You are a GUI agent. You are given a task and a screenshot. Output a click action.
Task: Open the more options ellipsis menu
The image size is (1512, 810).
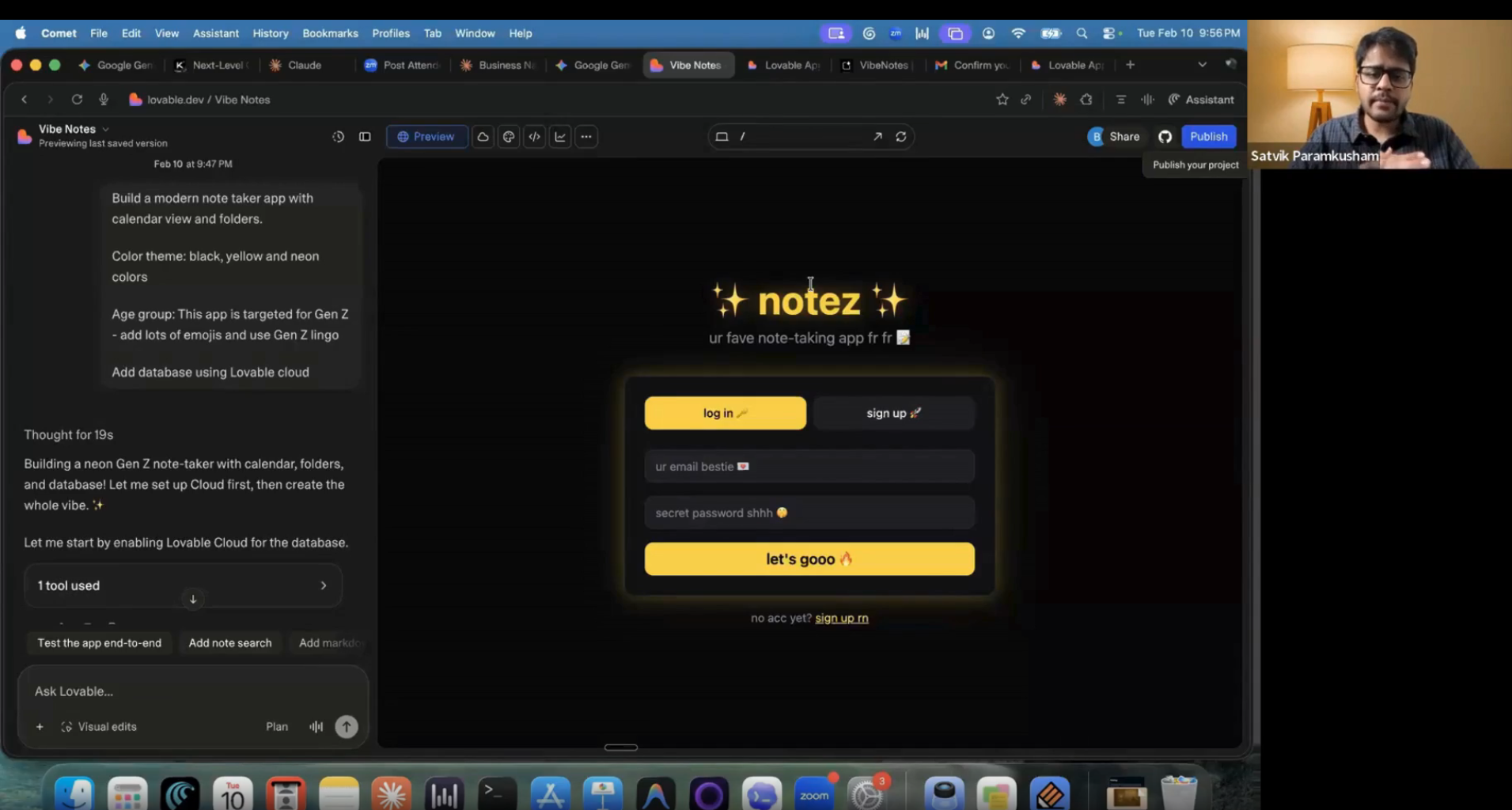586,137
